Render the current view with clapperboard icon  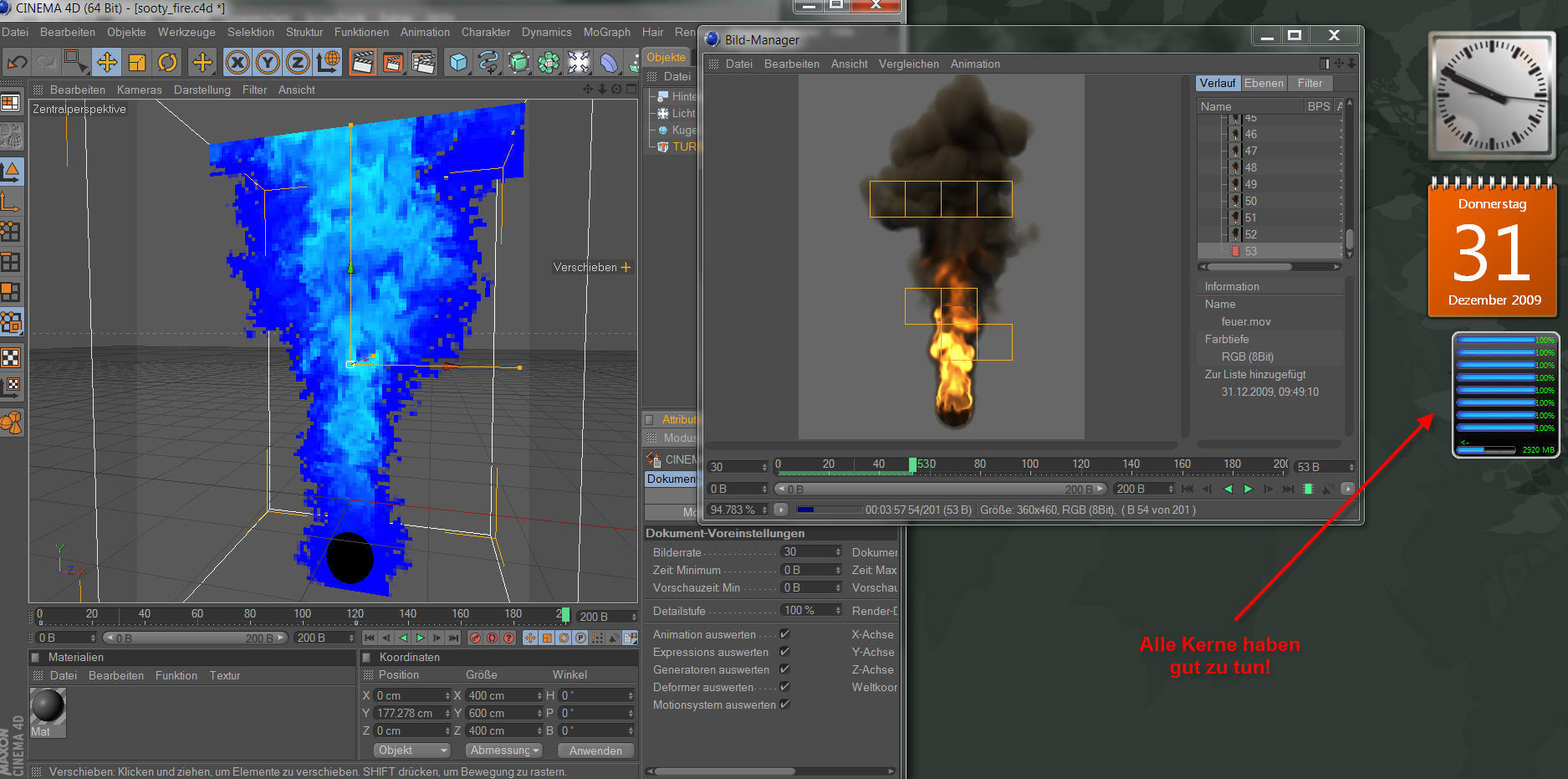(x=362, y=62)
